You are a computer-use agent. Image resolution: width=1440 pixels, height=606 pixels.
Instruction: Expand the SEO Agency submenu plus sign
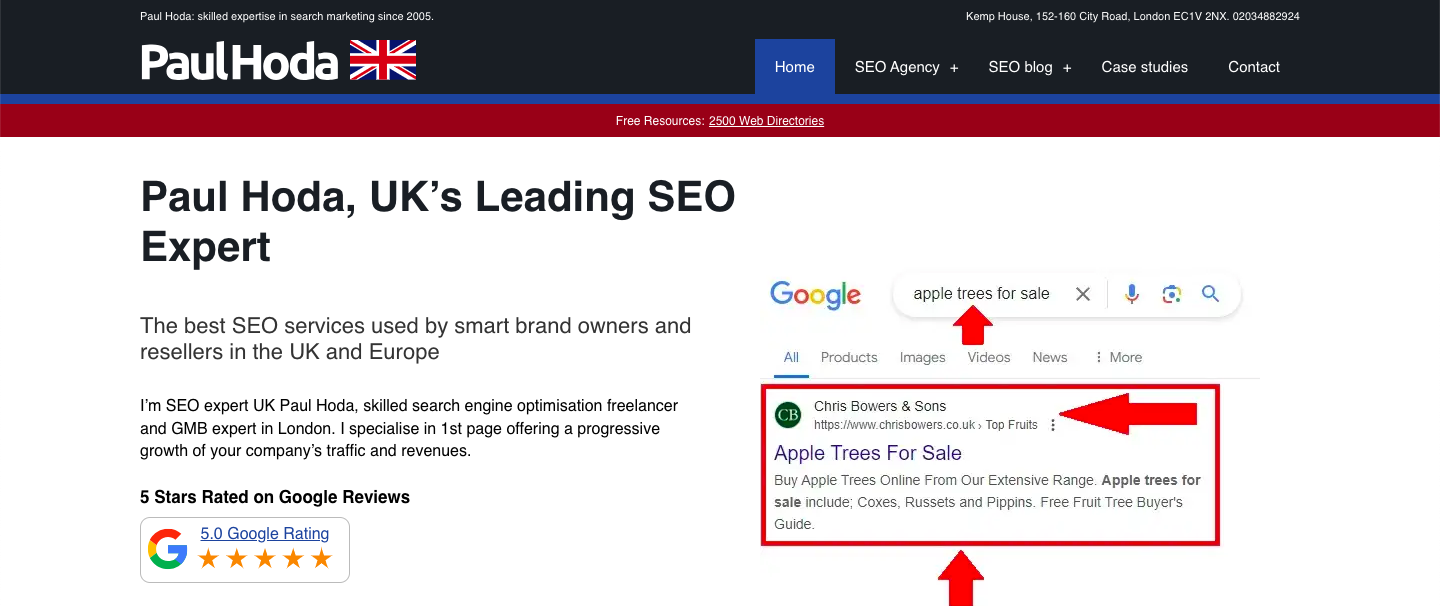coord(954,68)
